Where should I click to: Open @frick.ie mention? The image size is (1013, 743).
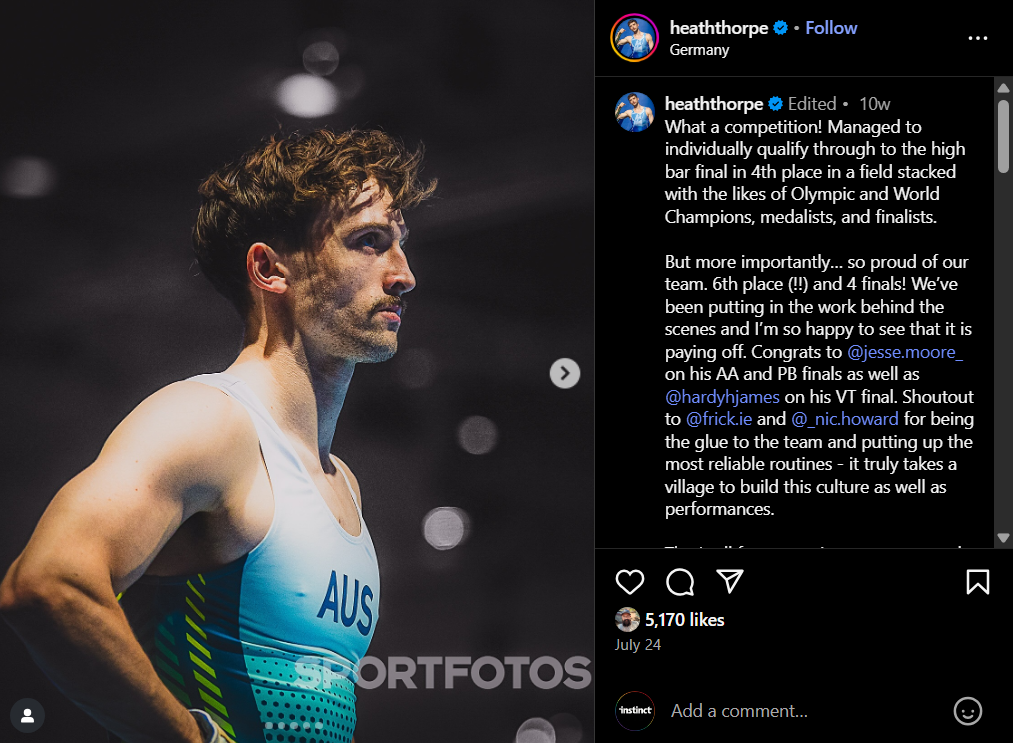(x=718, y=419)
